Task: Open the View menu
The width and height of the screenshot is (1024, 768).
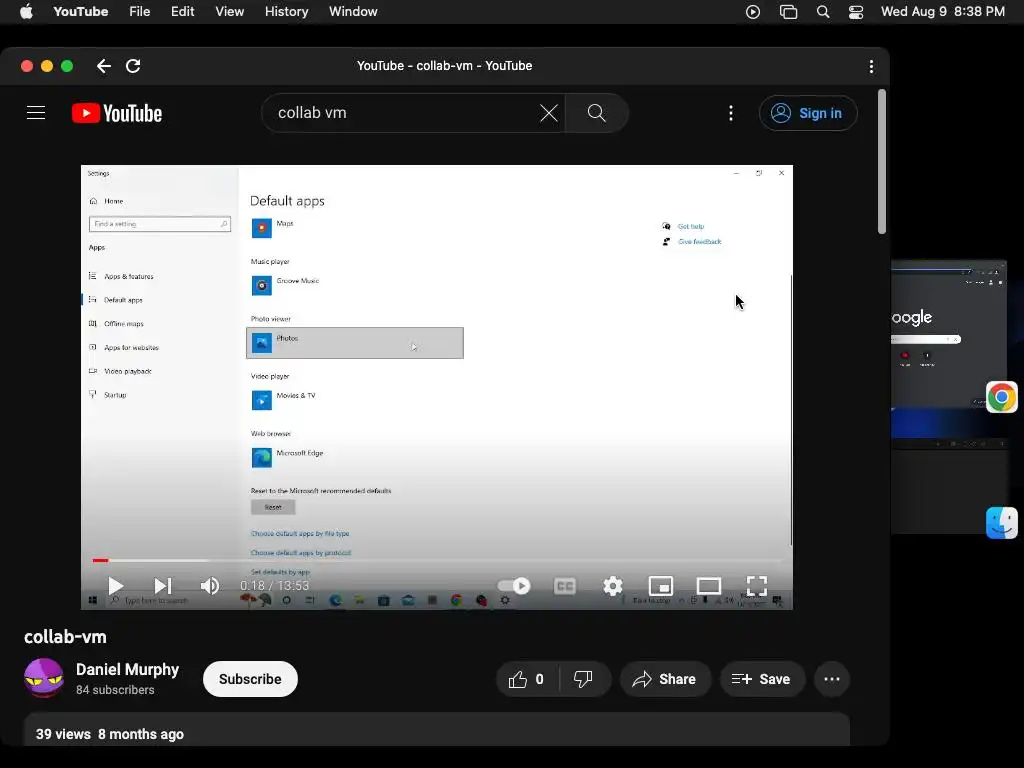Action: click(x=230, y=12)
